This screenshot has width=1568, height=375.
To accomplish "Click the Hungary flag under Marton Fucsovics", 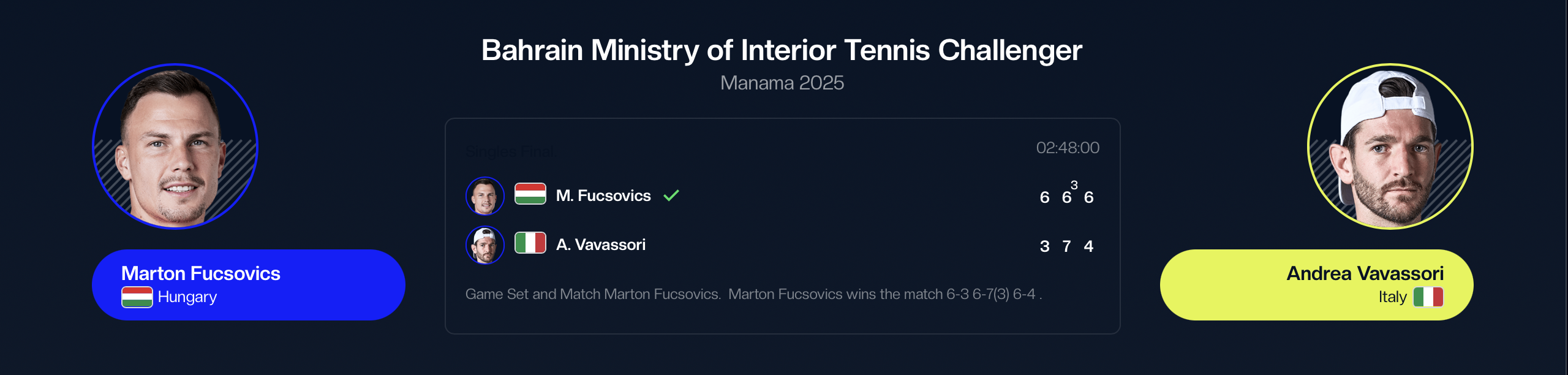I will point(137,297).
